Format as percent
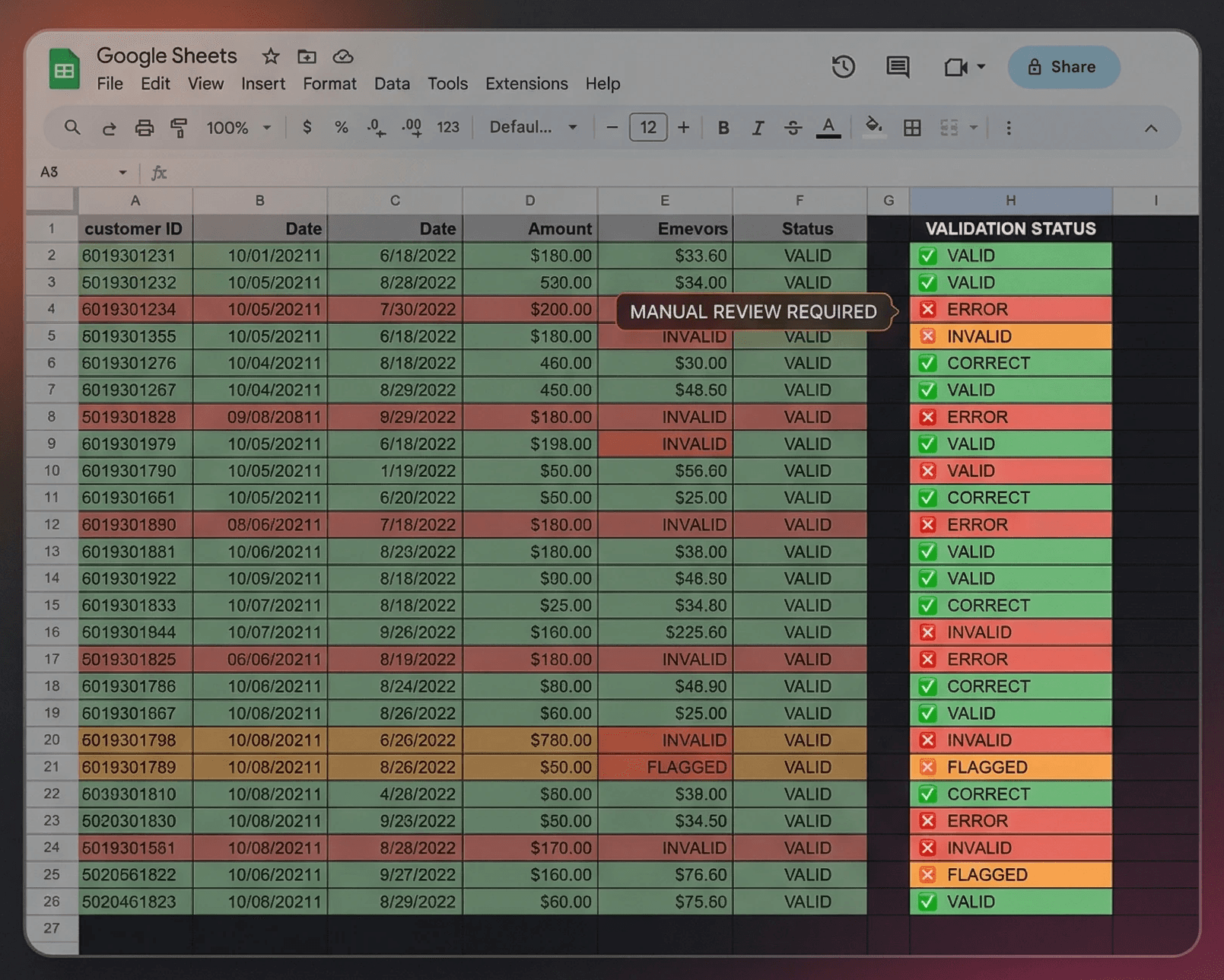The height and width of the screenshot is (980, 1224). [342, 127]
